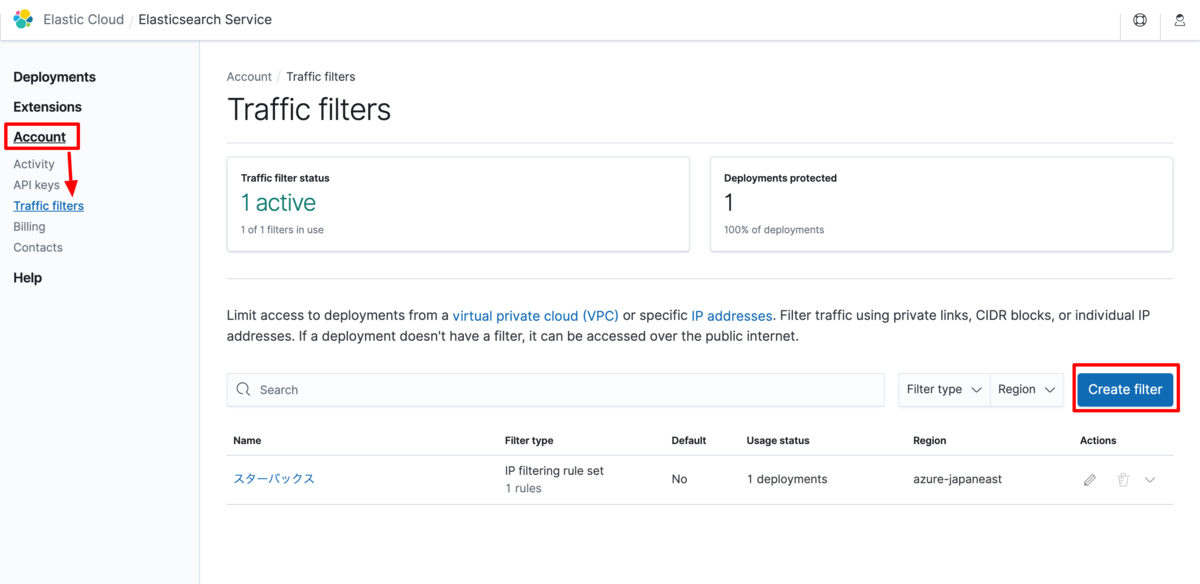Open Extensions in sidebar
Screen dimensions: 1200x584
(48, 107)
